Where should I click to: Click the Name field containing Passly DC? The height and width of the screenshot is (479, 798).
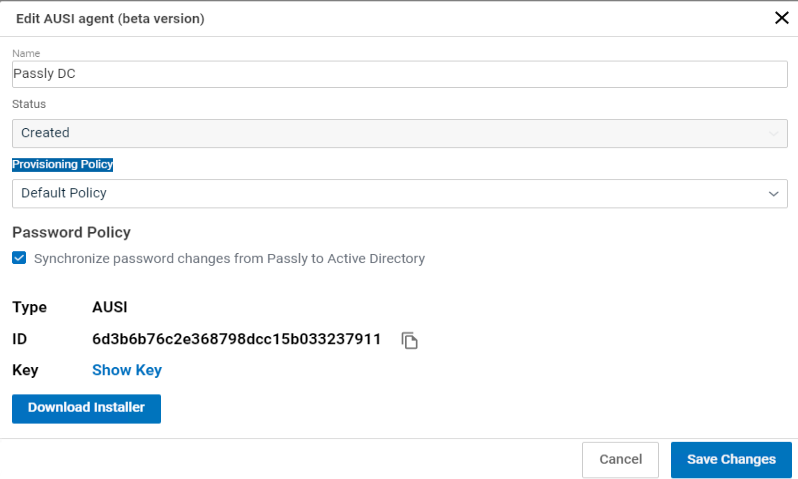pos(400,74)
